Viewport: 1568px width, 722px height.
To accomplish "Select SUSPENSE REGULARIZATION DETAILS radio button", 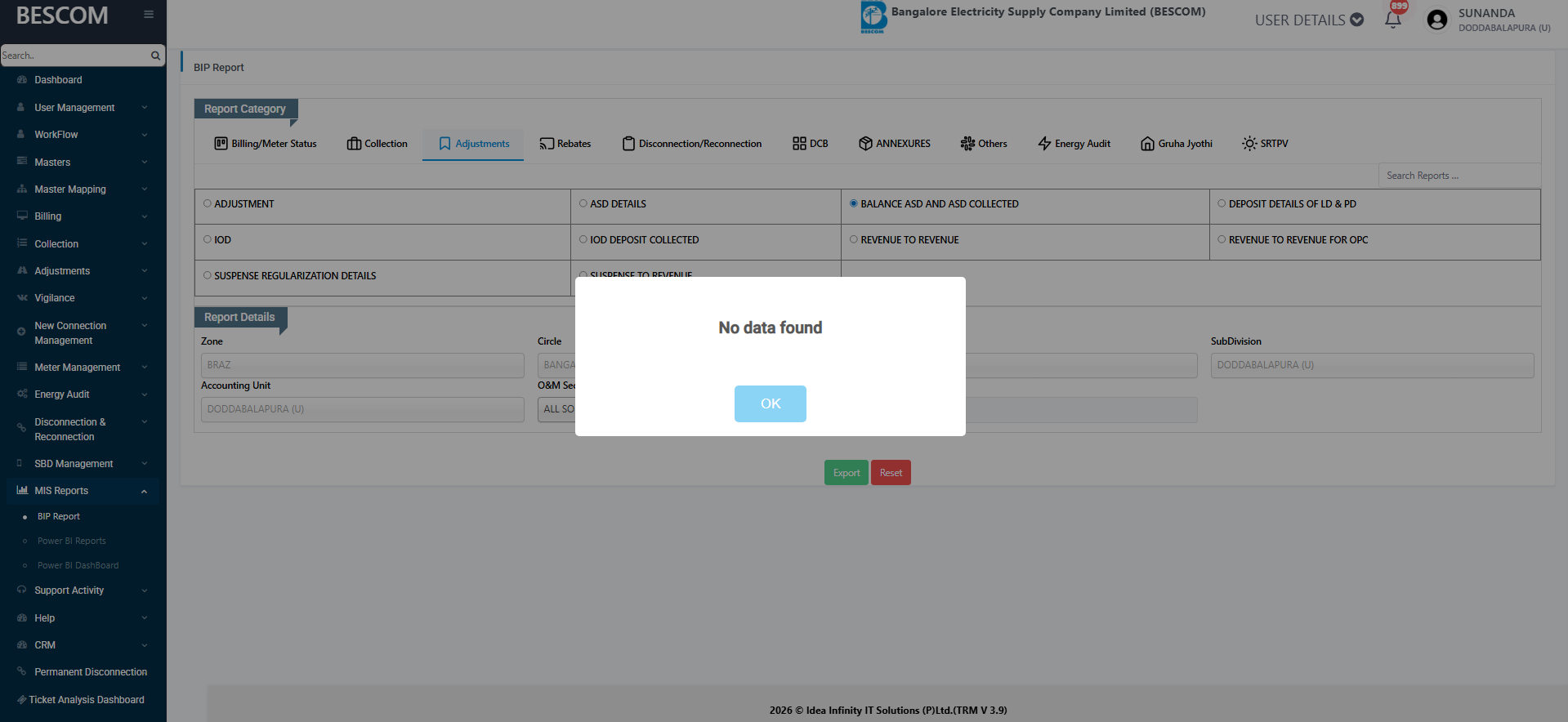I will (x=208, y=275).
